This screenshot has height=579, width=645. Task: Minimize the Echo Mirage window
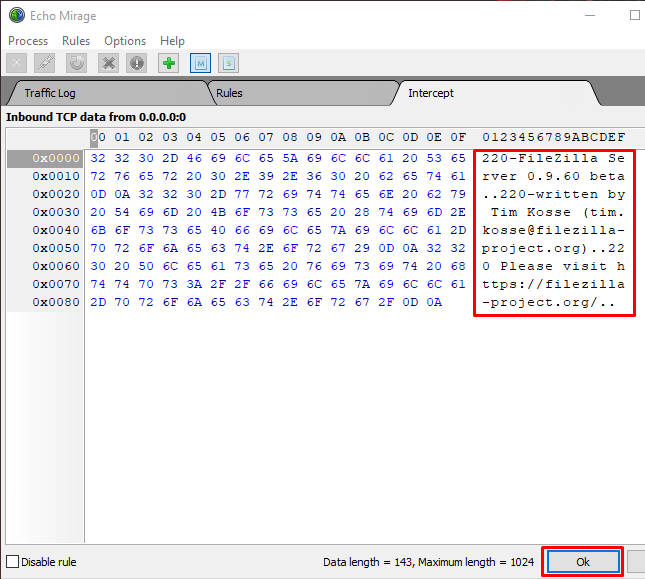pyautogui.click(x=590, y=16)
